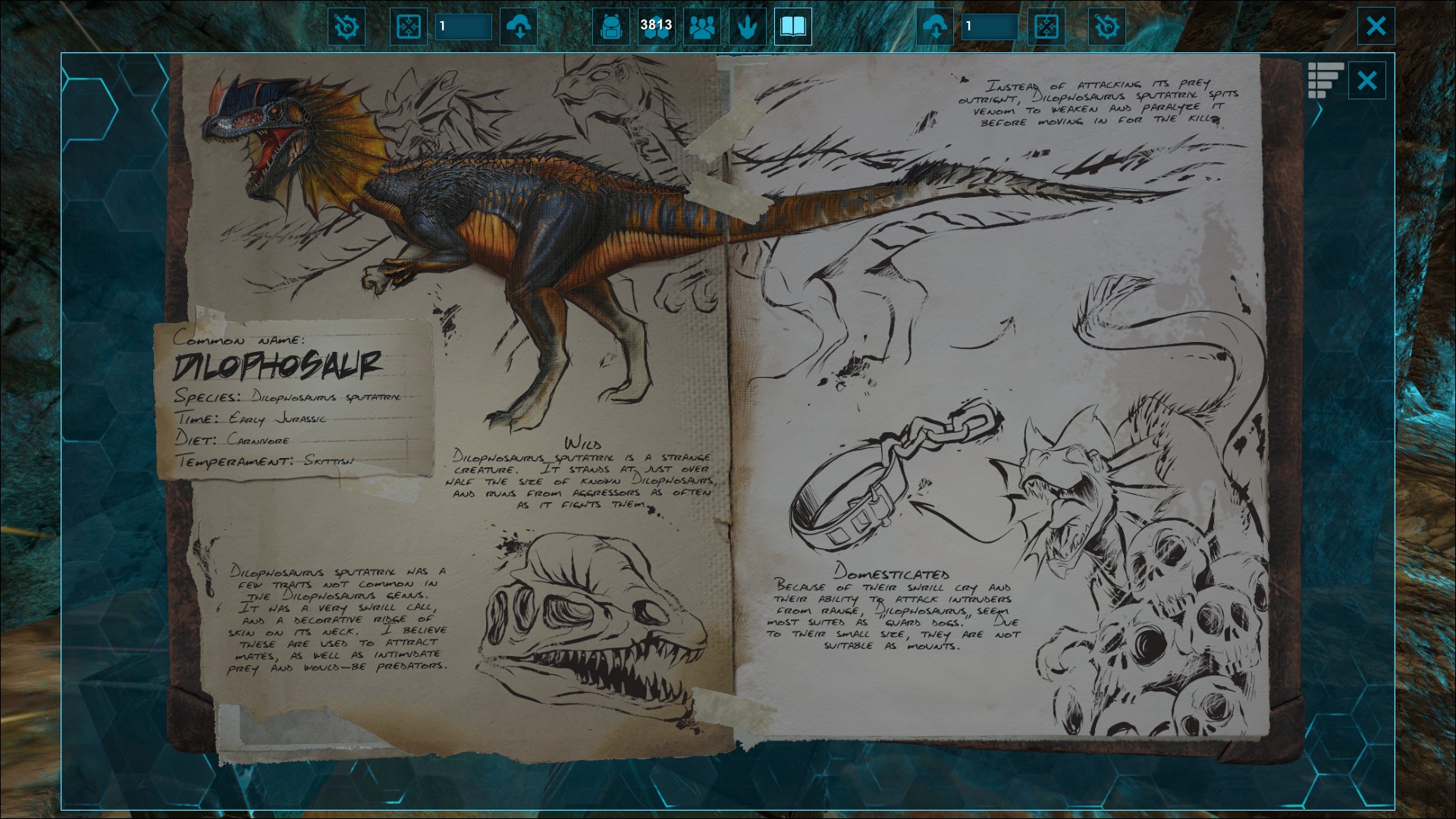Viewport: 1456px width, 819px height.
Task: Open the dinosaur footprint tab icon
Action: 748,27
